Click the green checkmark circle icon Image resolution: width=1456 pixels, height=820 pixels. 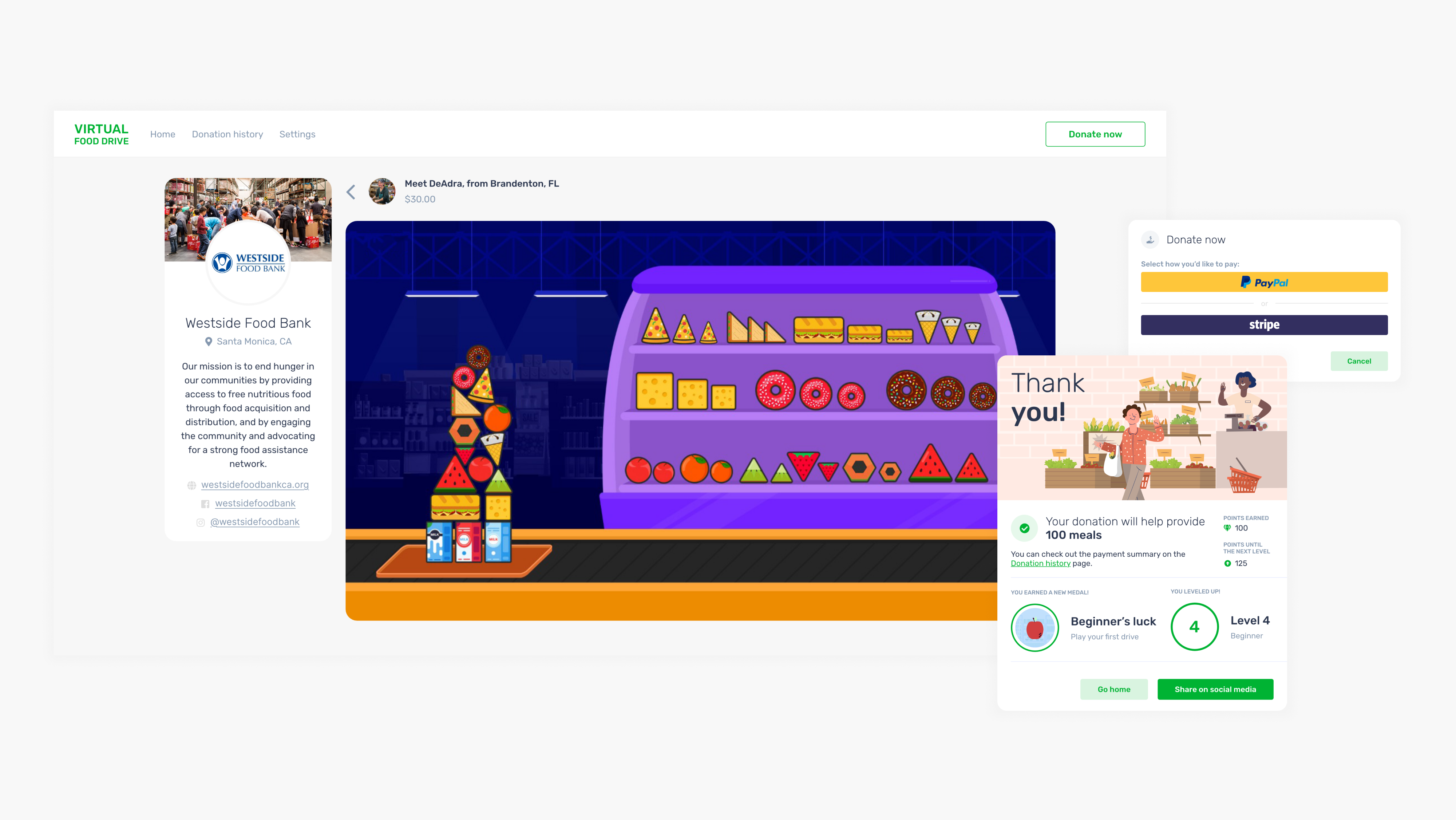(1024, 528)
